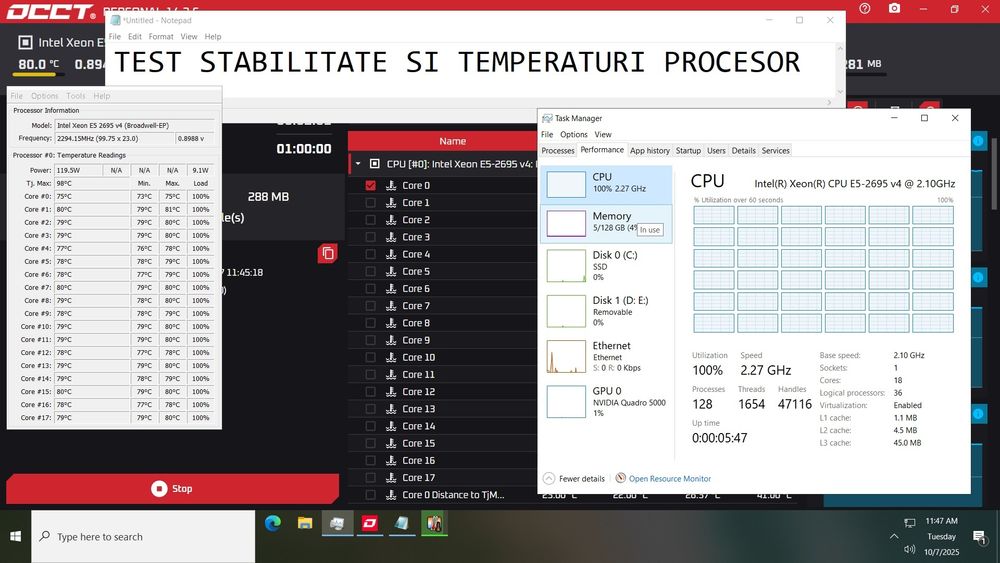Switch to Details tab in Task Manager
Screen dimensions: 1000x563
[743, 150]
